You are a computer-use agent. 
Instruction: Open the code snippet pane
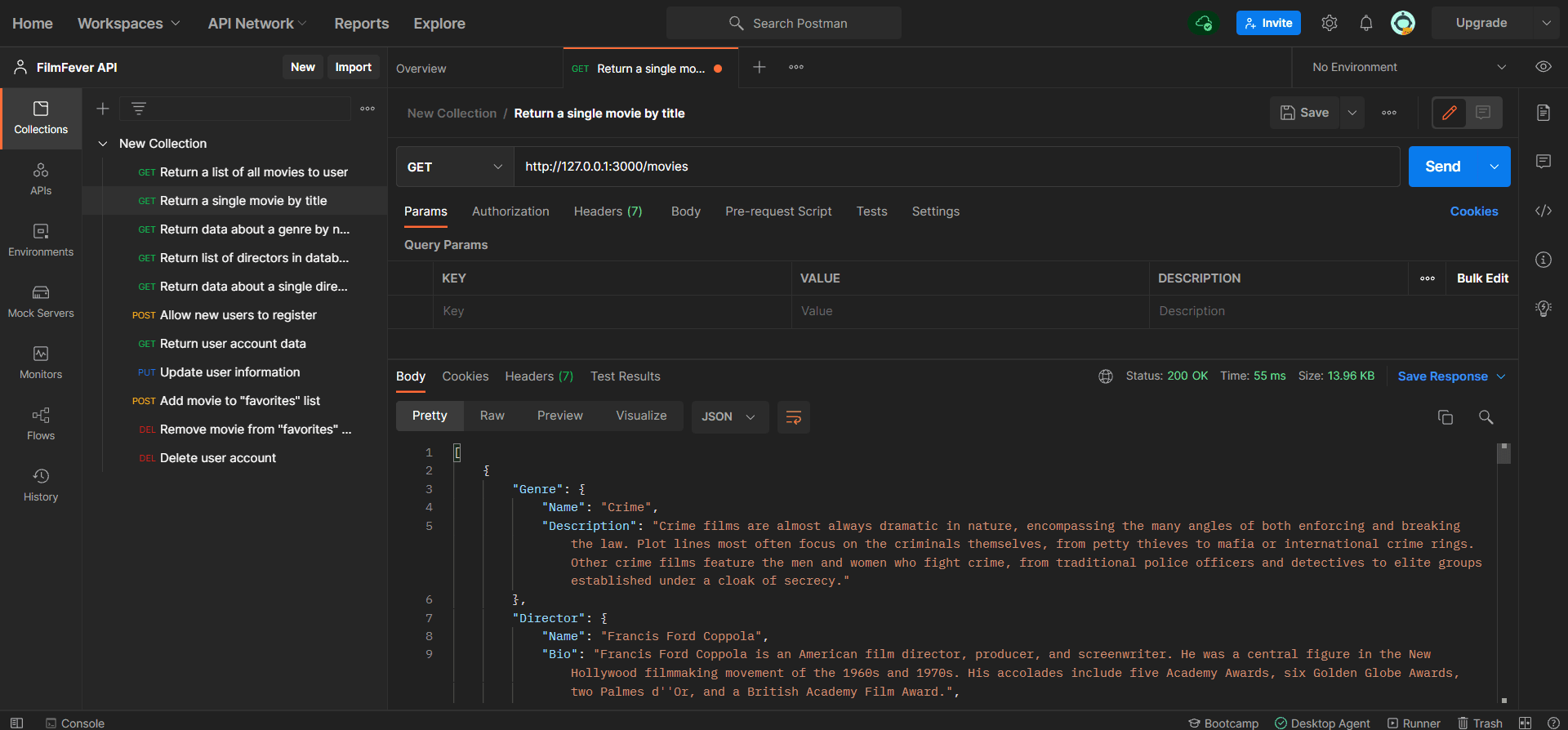[x=1543, y=211]
